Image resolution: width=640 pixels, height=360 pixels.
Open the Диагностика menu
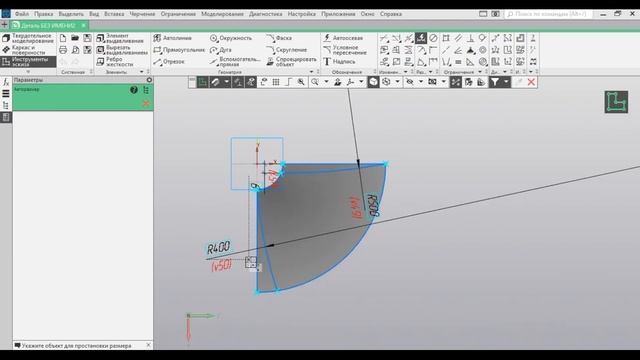(x=265, y=14)
